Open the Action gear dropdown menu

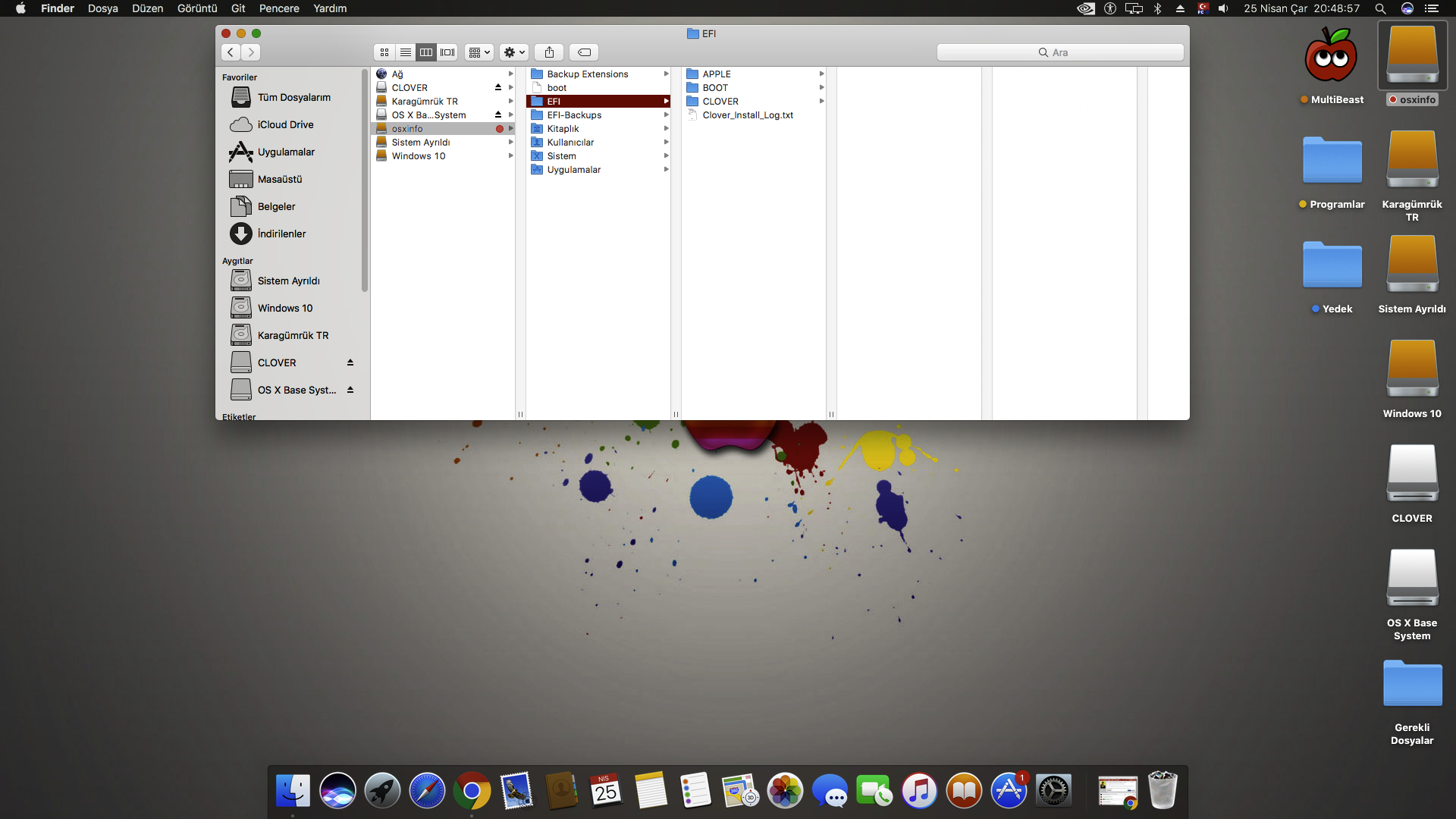tap(514, 52)
